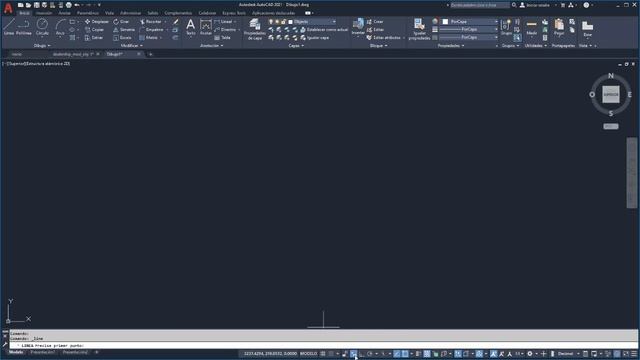Click Editar atributos button

tap(383, 38)
